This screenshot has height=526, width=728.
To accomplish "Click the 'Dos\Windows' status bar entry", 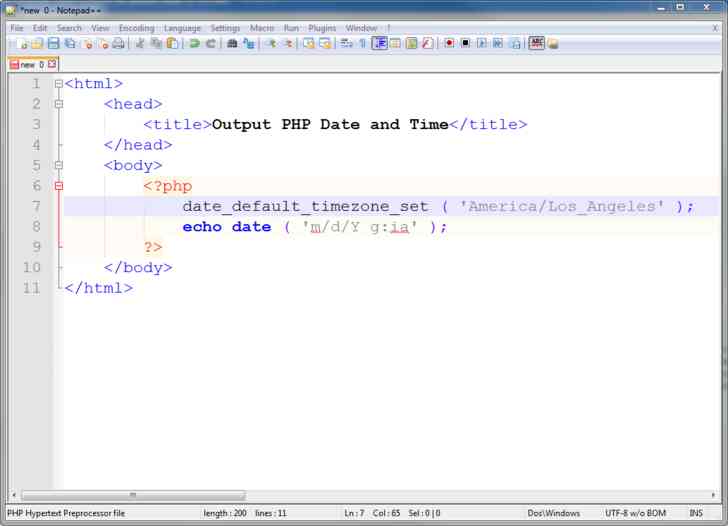I will [x=553, y=513].
